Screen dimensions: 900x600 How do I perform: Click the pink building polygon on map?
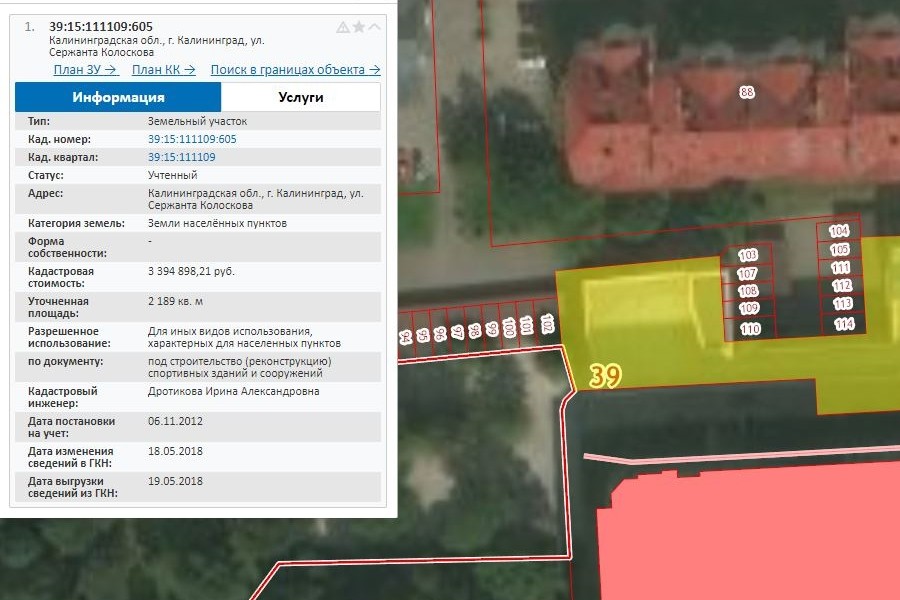point(750,540)
